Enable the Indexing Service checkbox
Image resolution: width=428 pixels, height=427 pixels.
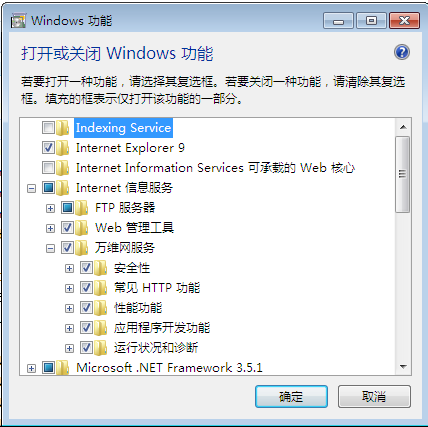(48, 128)
